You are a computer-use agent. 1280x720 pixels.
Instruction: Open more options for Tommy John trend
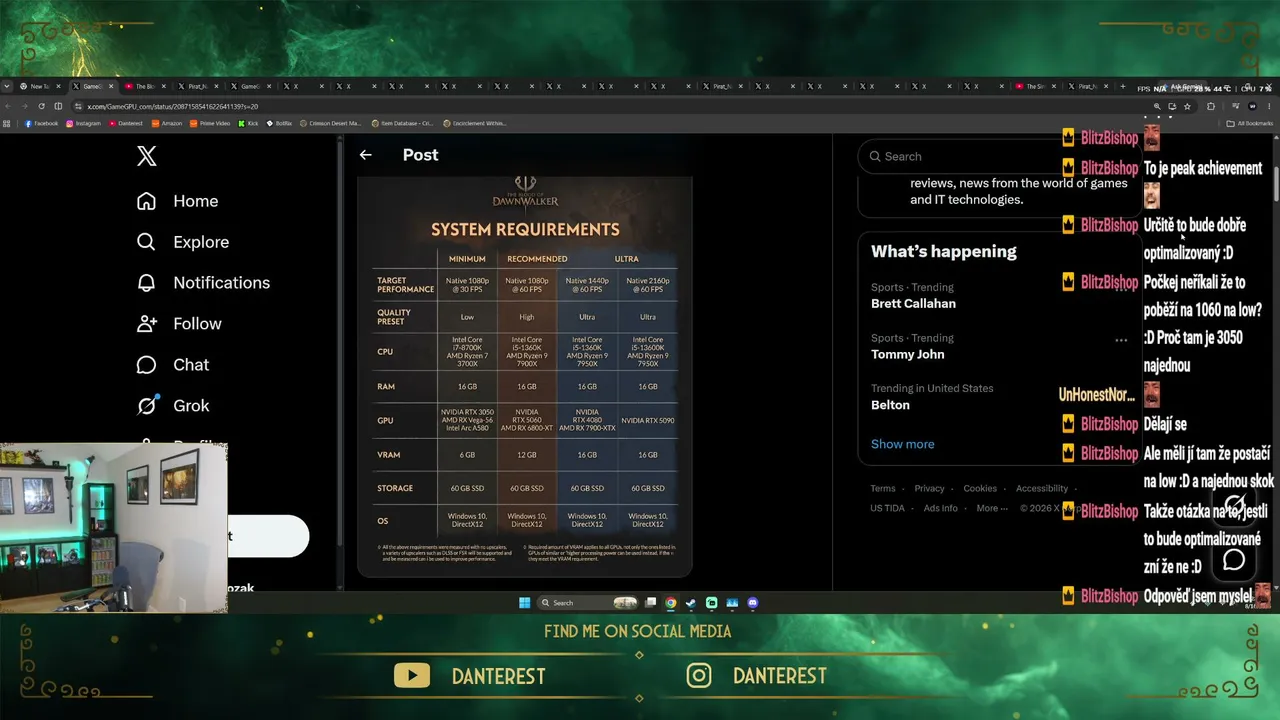pos(1121,340)
